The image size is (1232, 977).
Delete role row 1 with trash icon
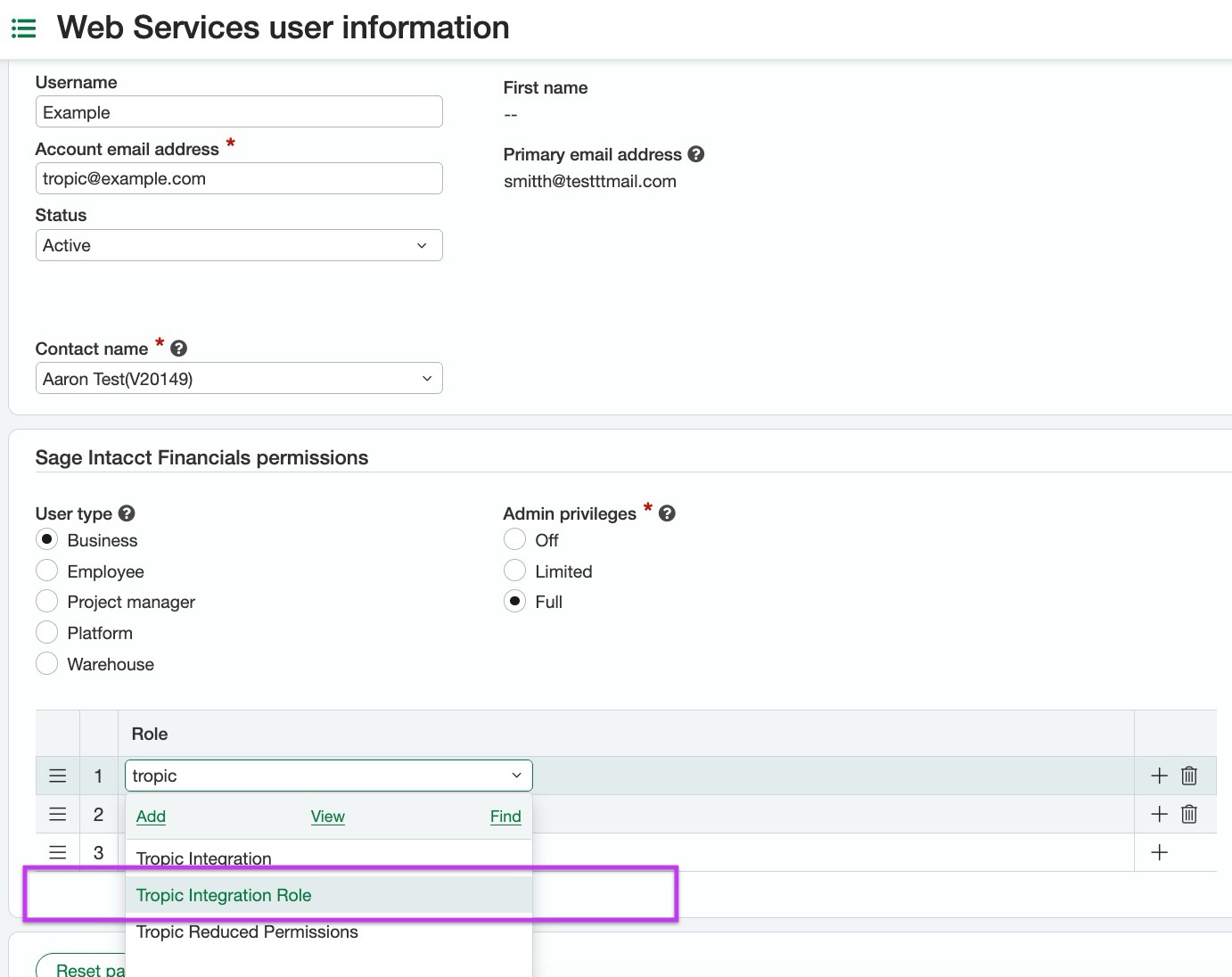coord(1189,776)
